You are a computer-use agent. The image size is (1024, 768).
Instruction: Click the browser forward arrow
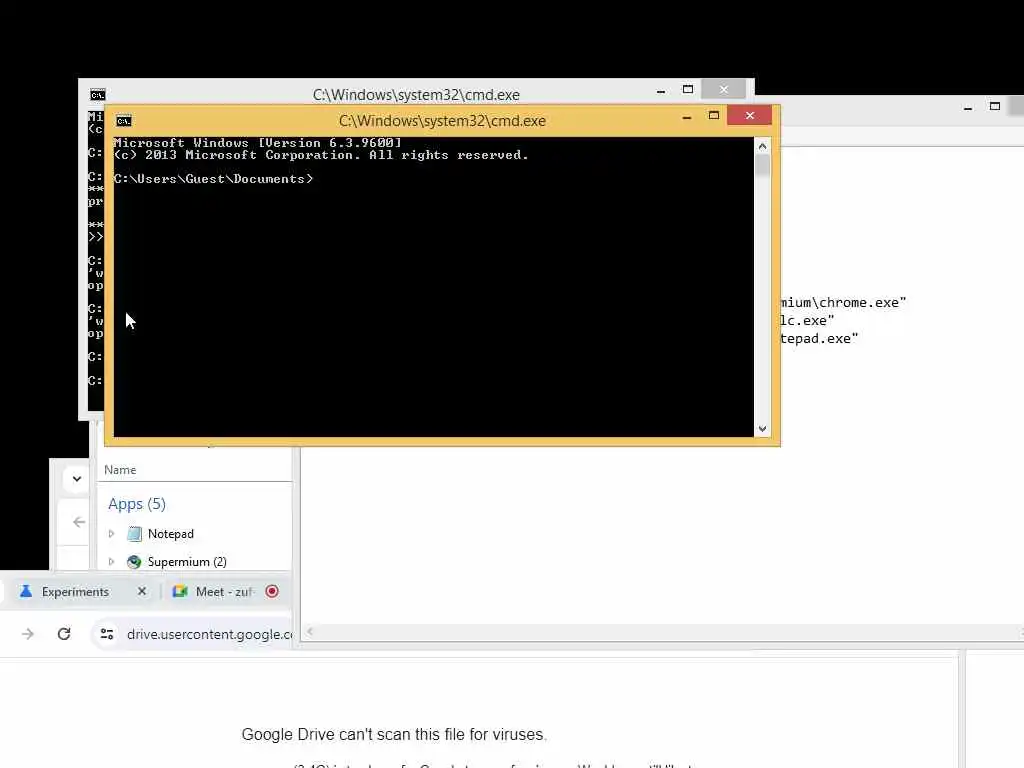pyautogui.click(x=27, y=634)
